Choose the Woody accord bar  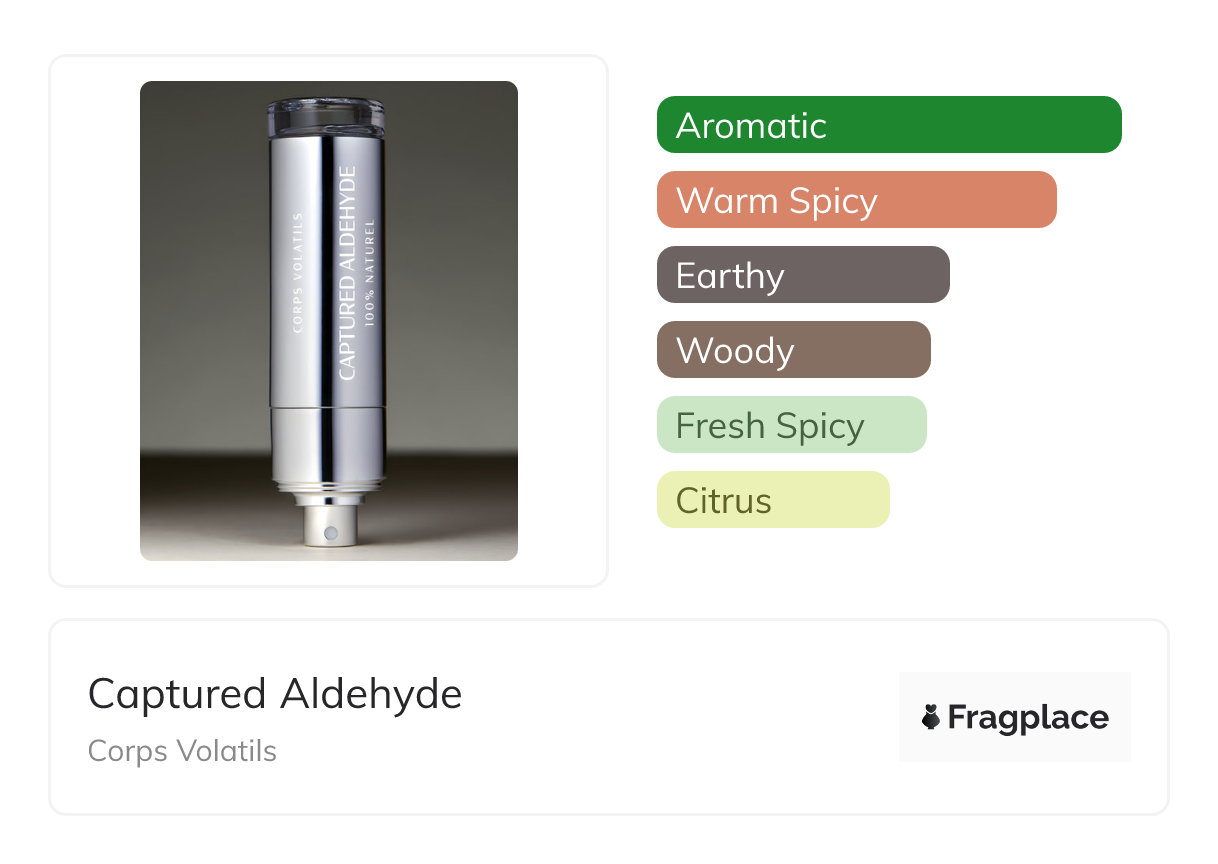click(793, 350)
